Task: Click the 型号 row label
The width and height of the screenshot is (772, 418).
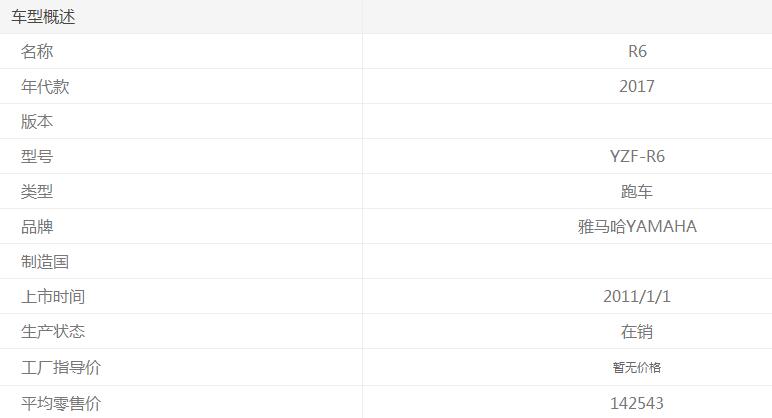Action: (37, 157)
